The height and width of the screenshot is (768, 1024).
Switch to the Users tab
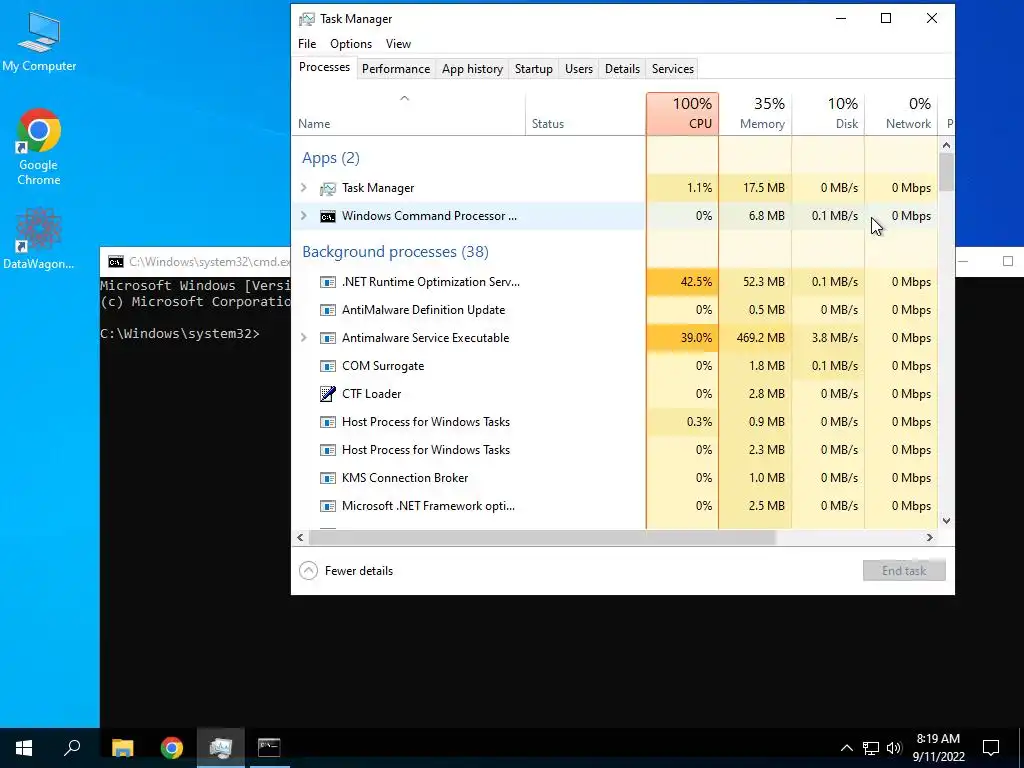pyautogui.click(x=579, y=69)
